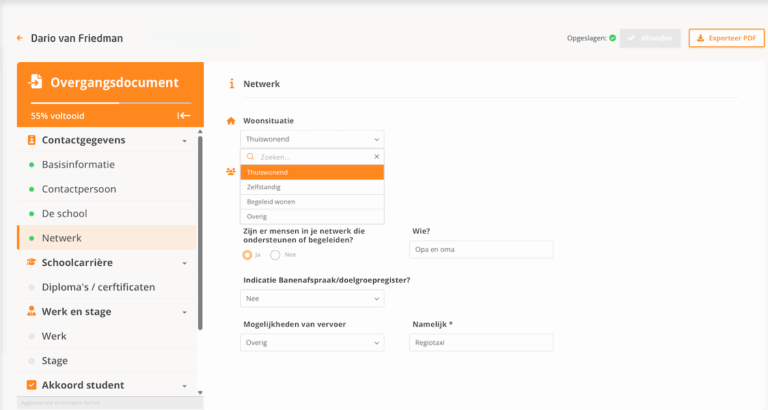Click the house icon next to Woonsituatie
The width and height of the screenshot is (768, 410).
[231, 121]
